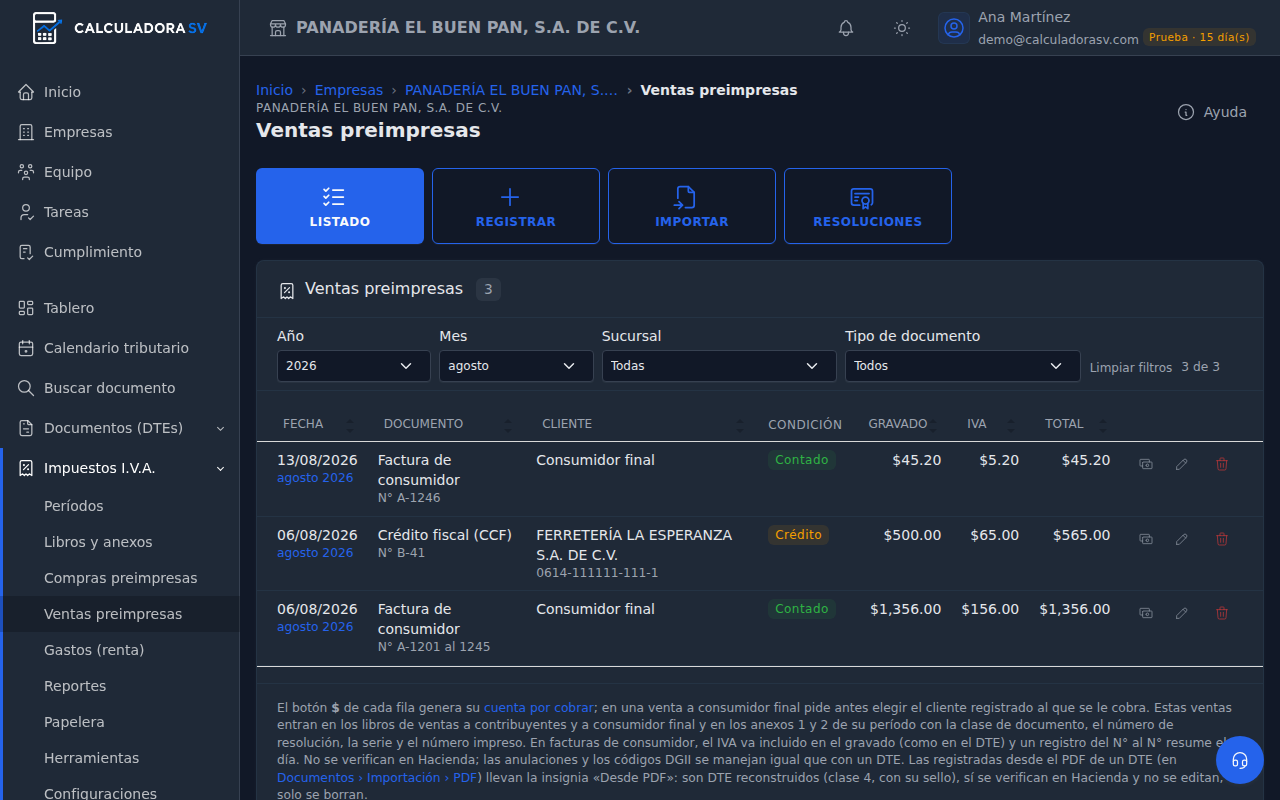1280x800 pixels.
Task: Toggle light/dark theme sun icon
Action: click(902, 28)
